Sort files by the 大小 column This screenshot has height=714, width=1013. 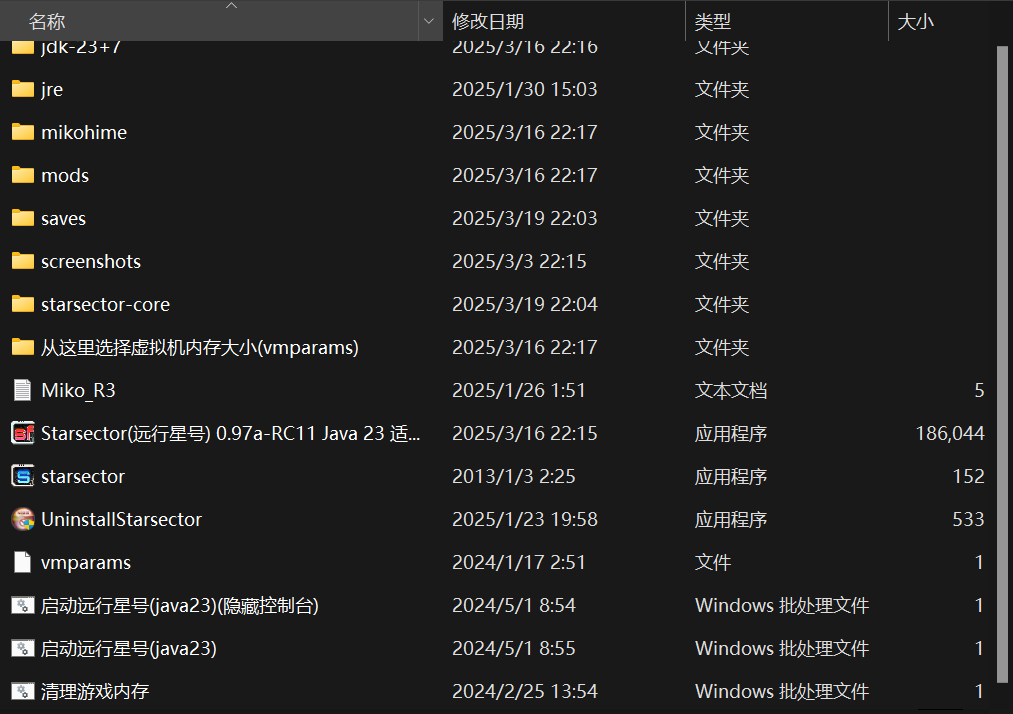point(915,20)
